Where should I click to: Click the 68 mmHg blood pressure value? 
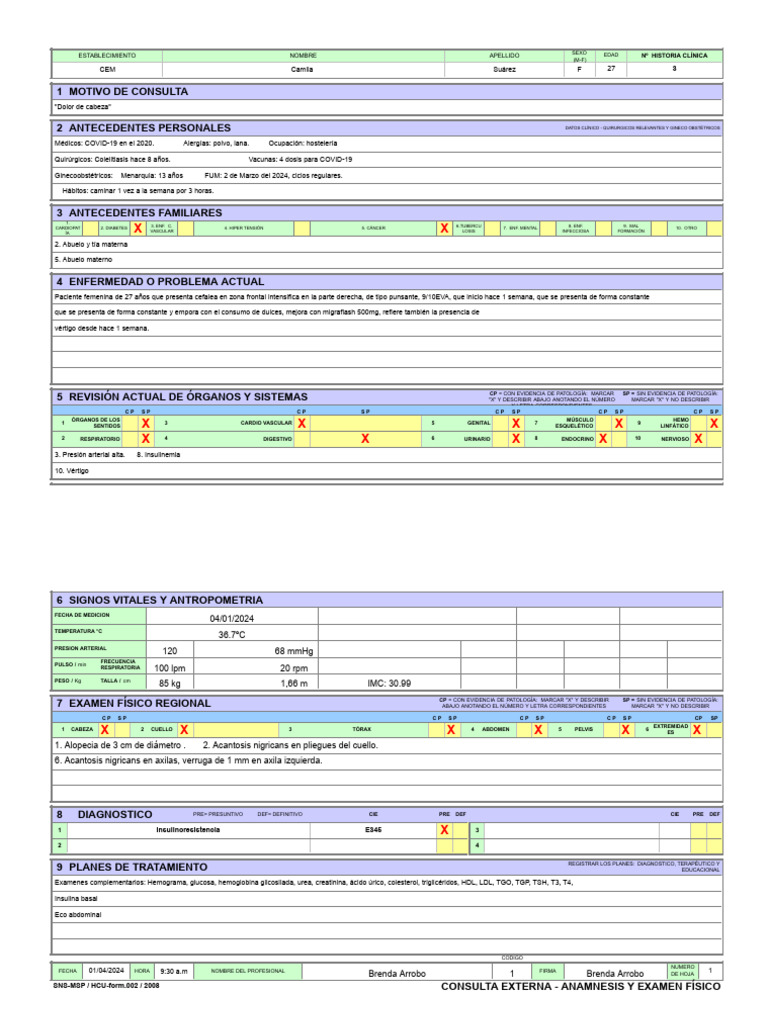point(294,651)
